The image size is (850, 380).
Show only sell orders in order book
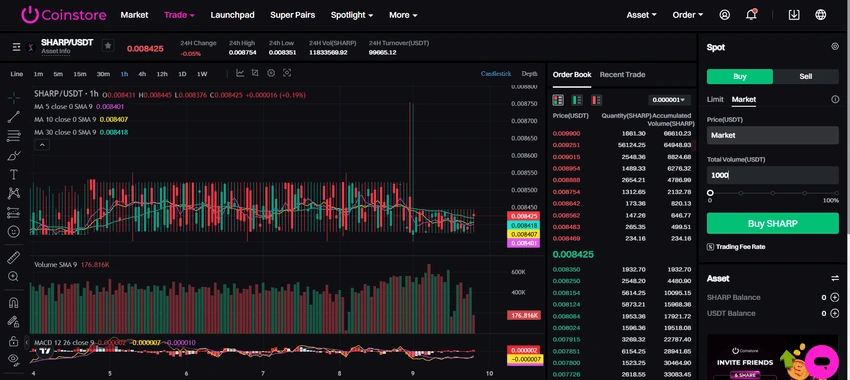pos(596,100)
